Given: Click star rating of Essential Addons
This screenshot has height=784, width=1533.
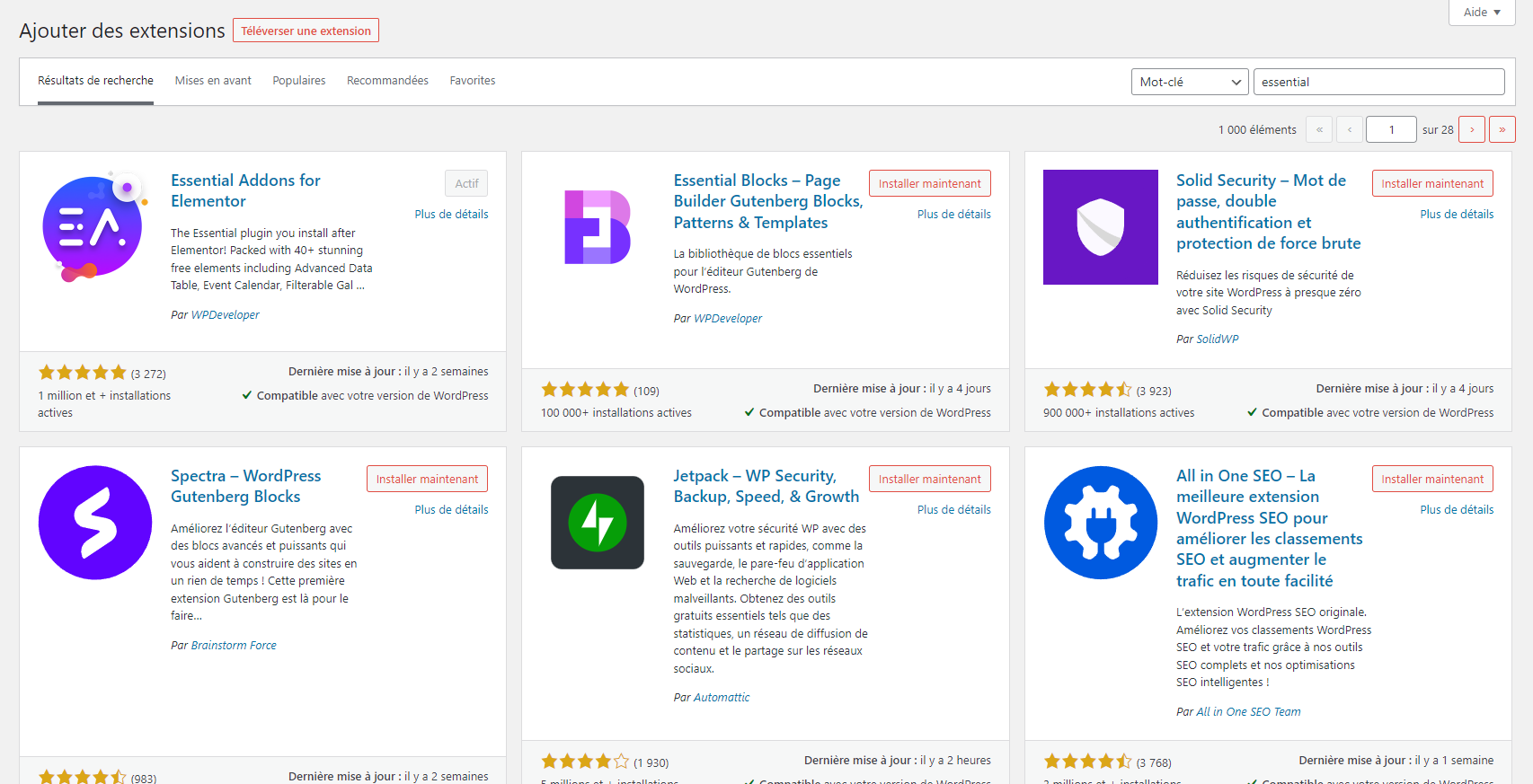Looking at the screenshot, I should point(83,373).
